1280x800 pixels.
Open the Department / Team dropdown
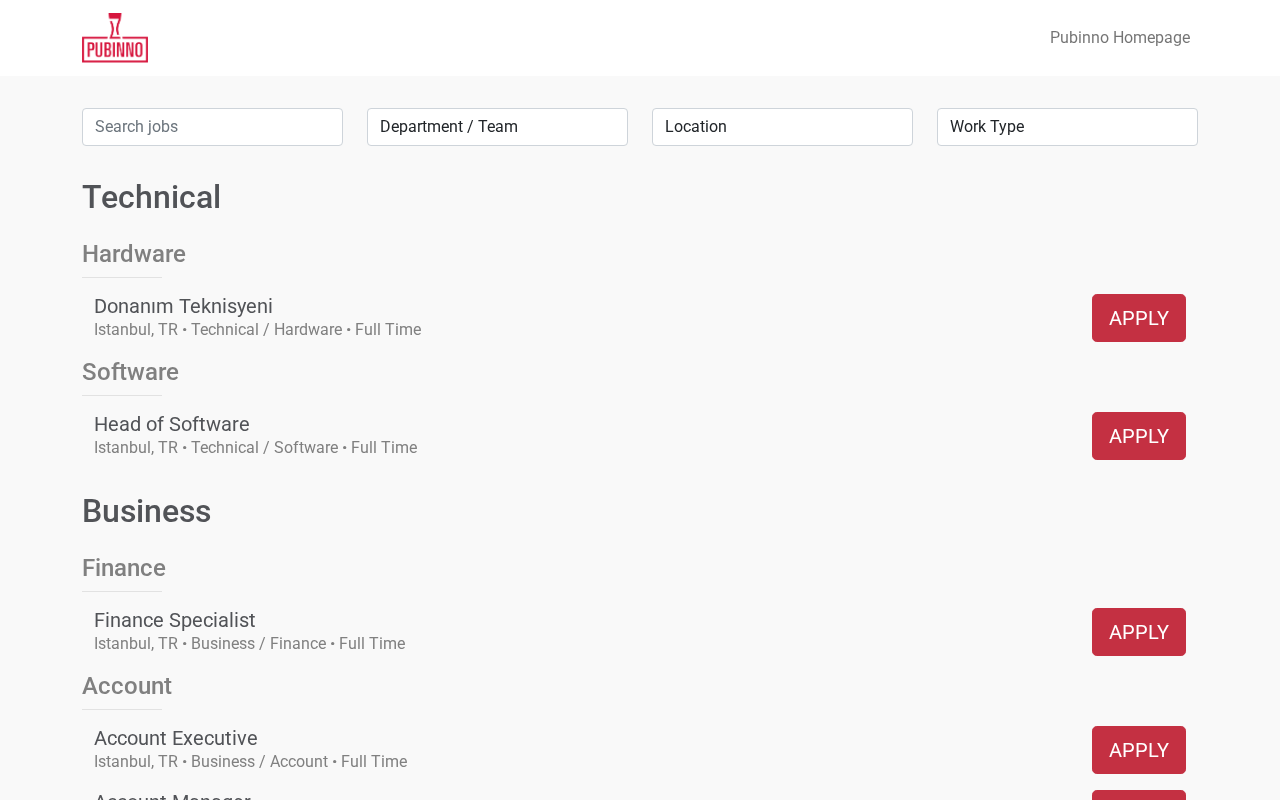(497, 127)
